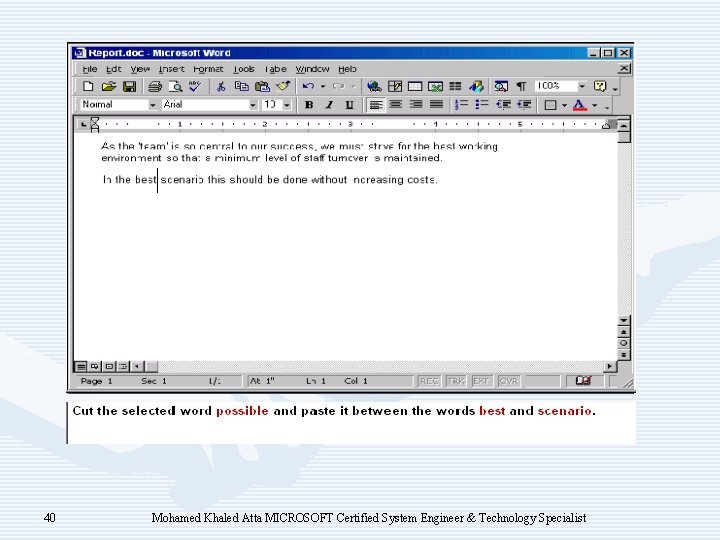The image size is (720, 540).
Task: Open the Document Map
Action: click(501, 86)
